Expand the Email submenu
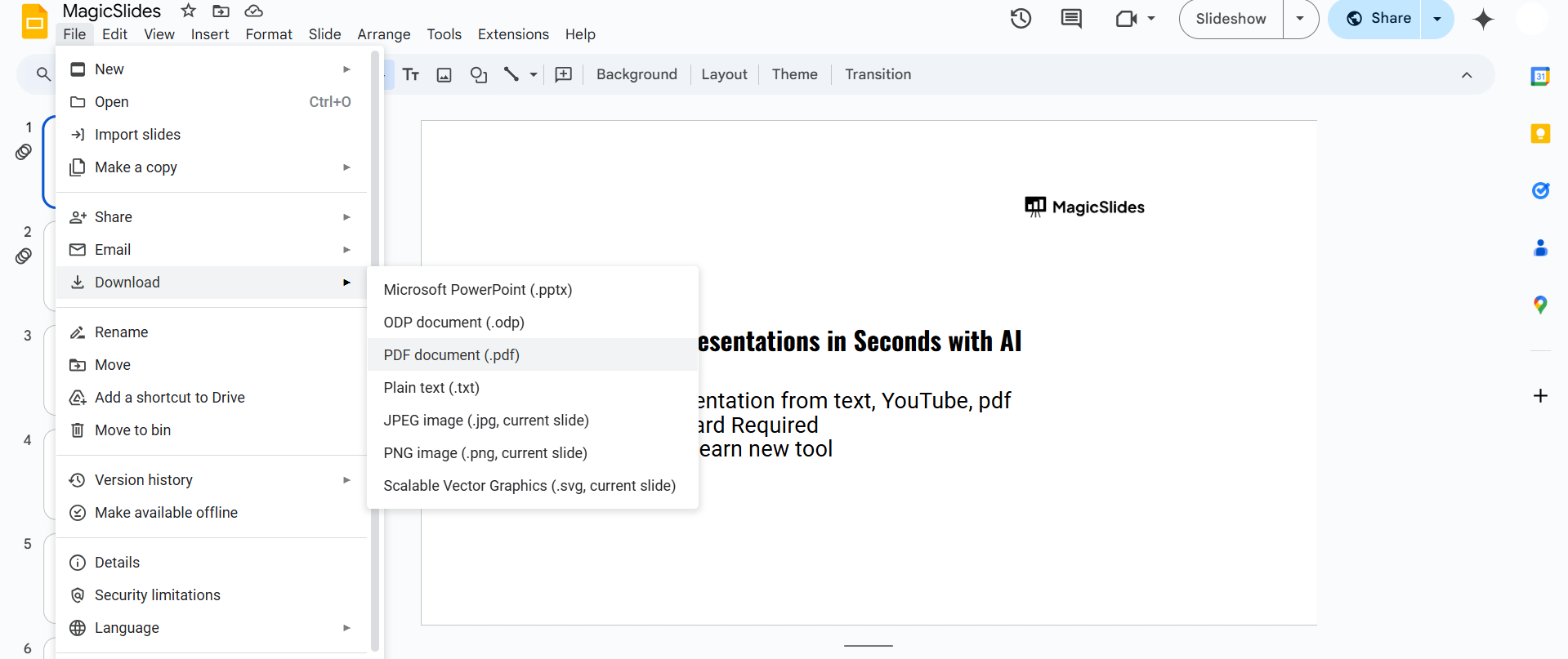The width and height of the screenshot is (1568, 659). point(346,250)
